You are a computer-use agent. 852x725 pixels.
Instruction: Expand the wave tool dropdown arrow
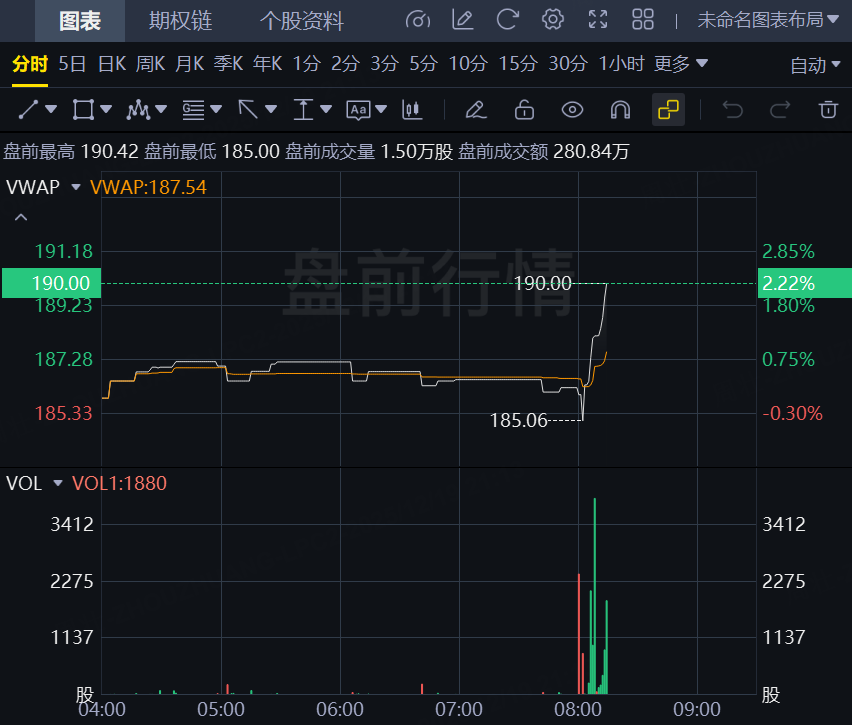pos(161,110)
